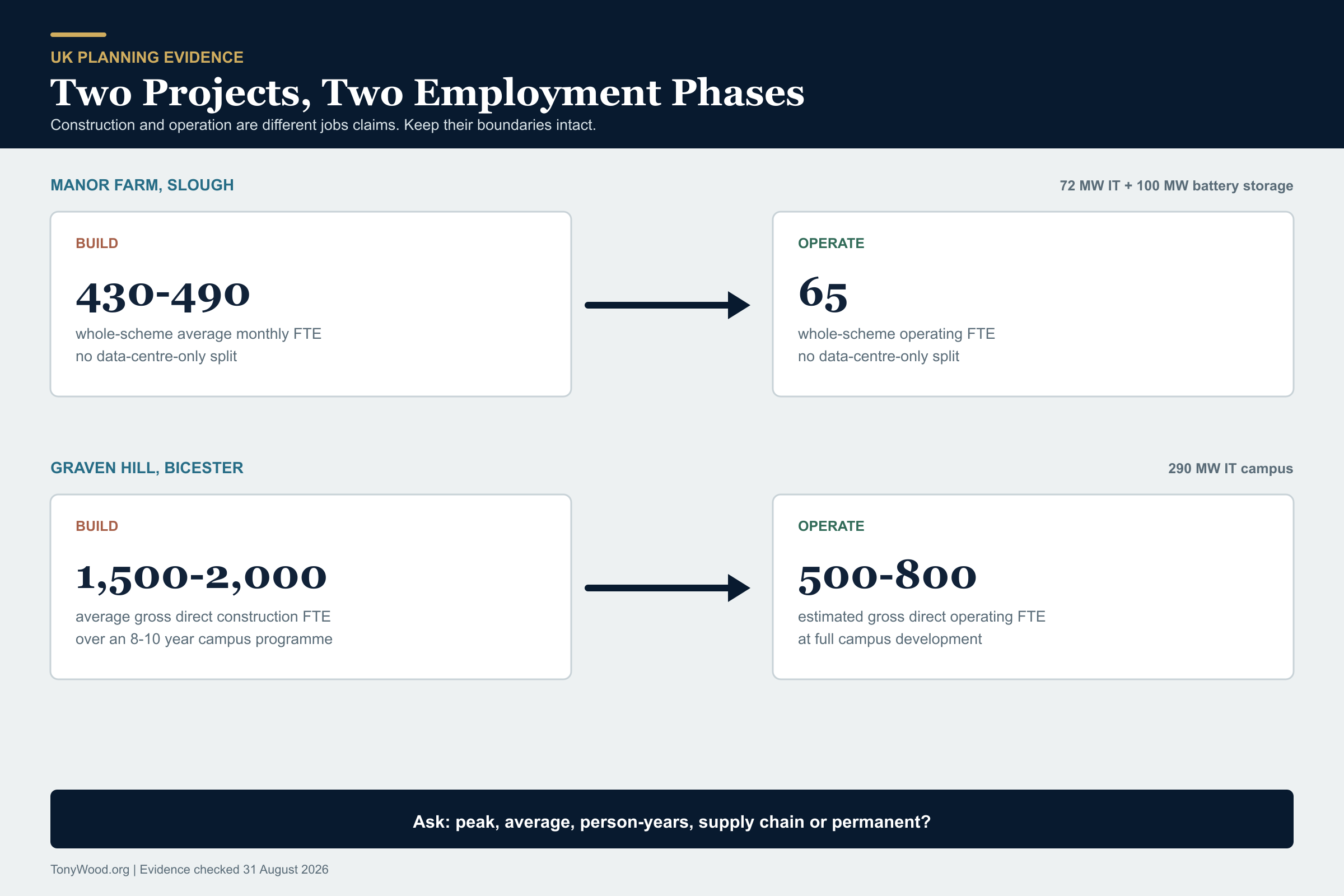Viewport: 1344px width, 896px height.
Task: Click the Manor Farm OPERATE card label
Action: (x=831, y=244)
